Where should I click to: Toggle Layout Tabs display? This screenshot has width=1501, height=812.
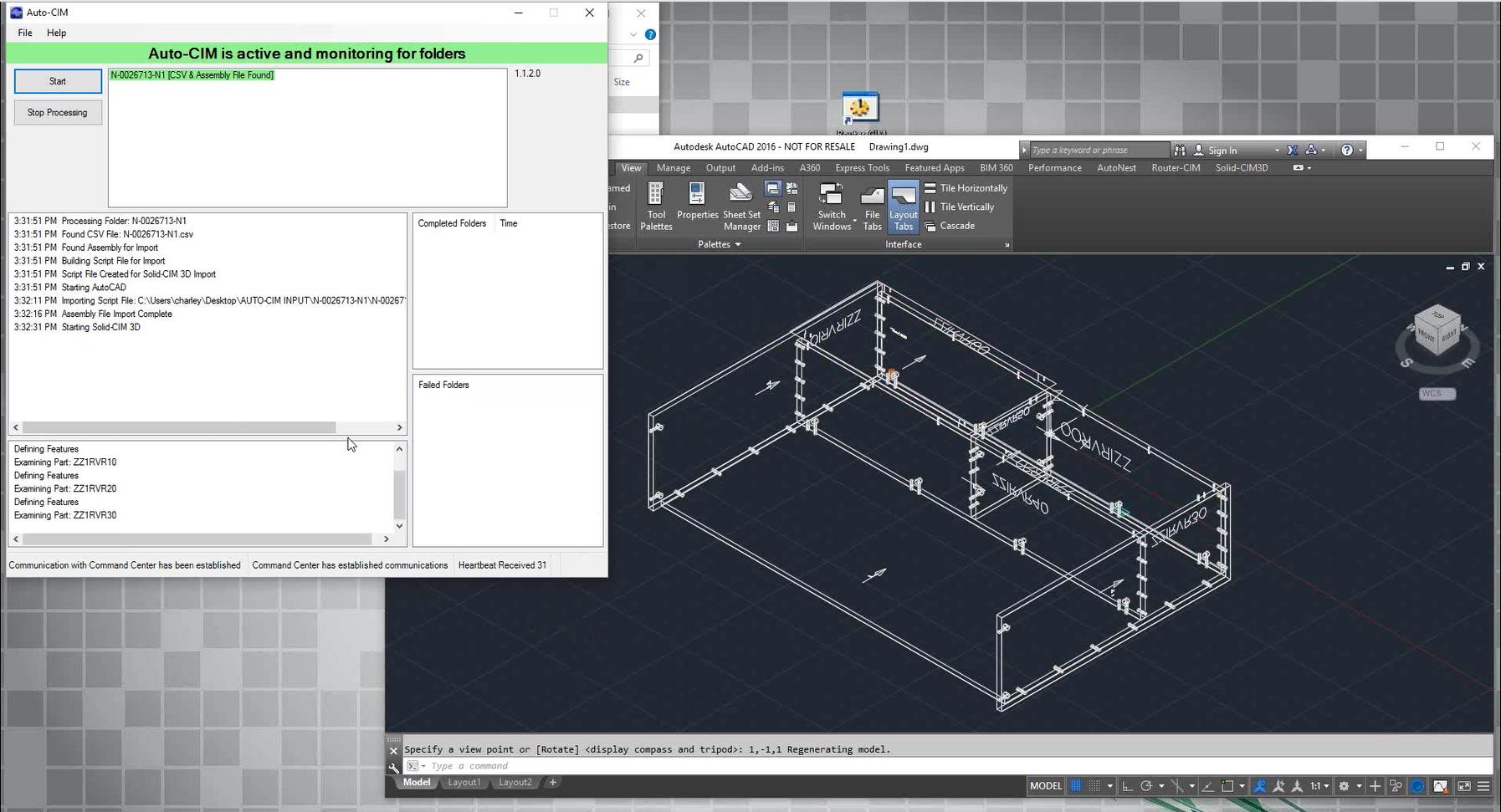[903, 207]
